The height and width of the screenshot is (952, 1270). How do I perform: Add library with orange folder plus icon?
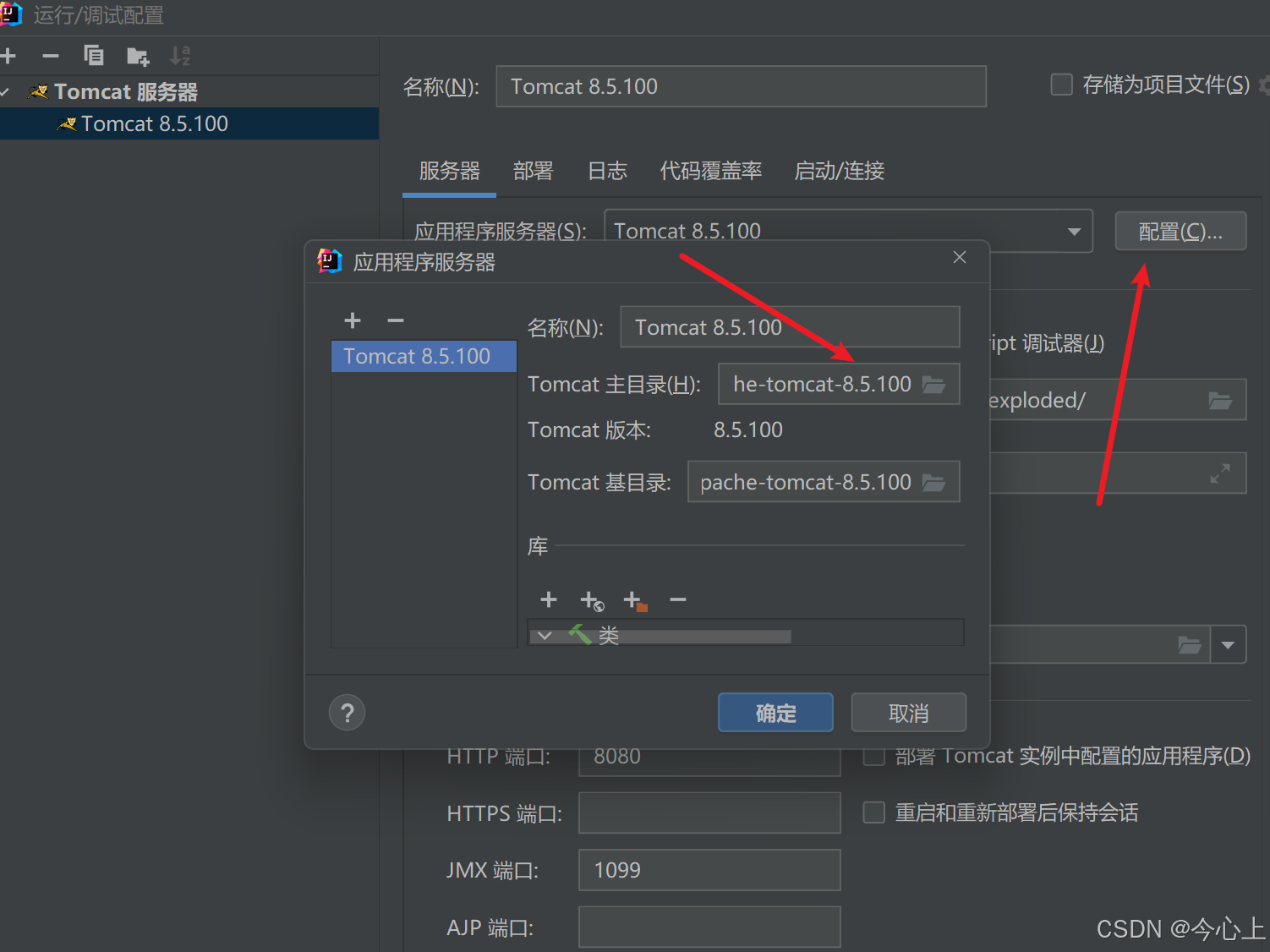[635, 601]
